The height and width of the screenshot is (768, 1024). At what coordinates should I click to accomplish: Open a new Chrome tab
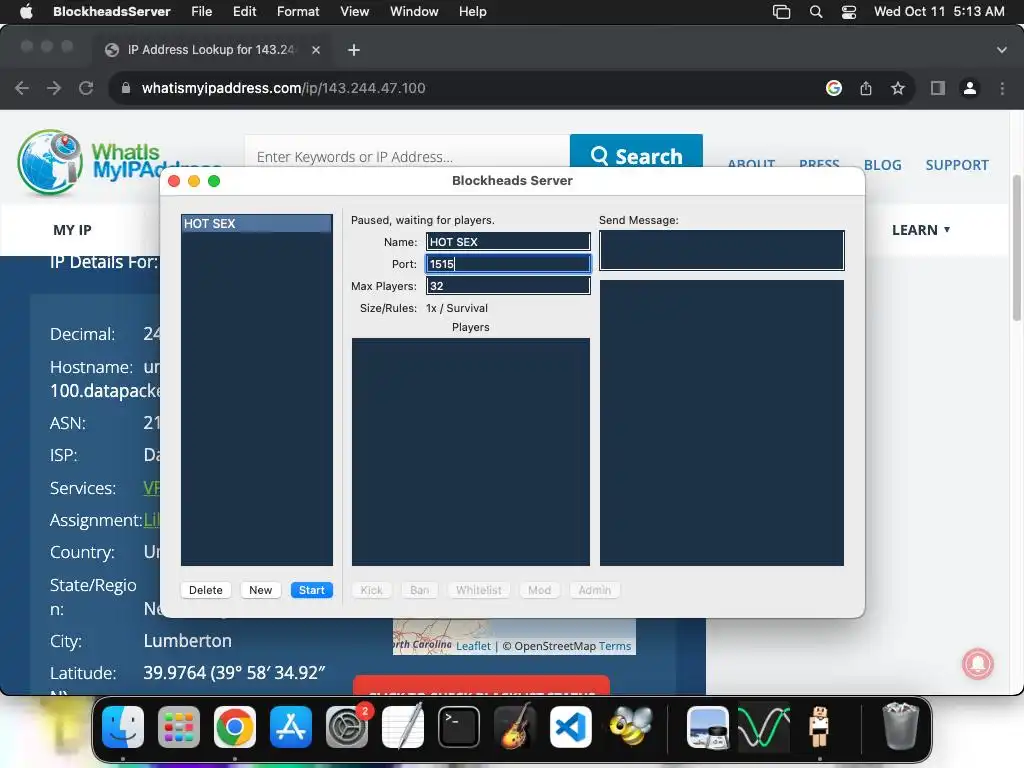[x=354, y=50]
